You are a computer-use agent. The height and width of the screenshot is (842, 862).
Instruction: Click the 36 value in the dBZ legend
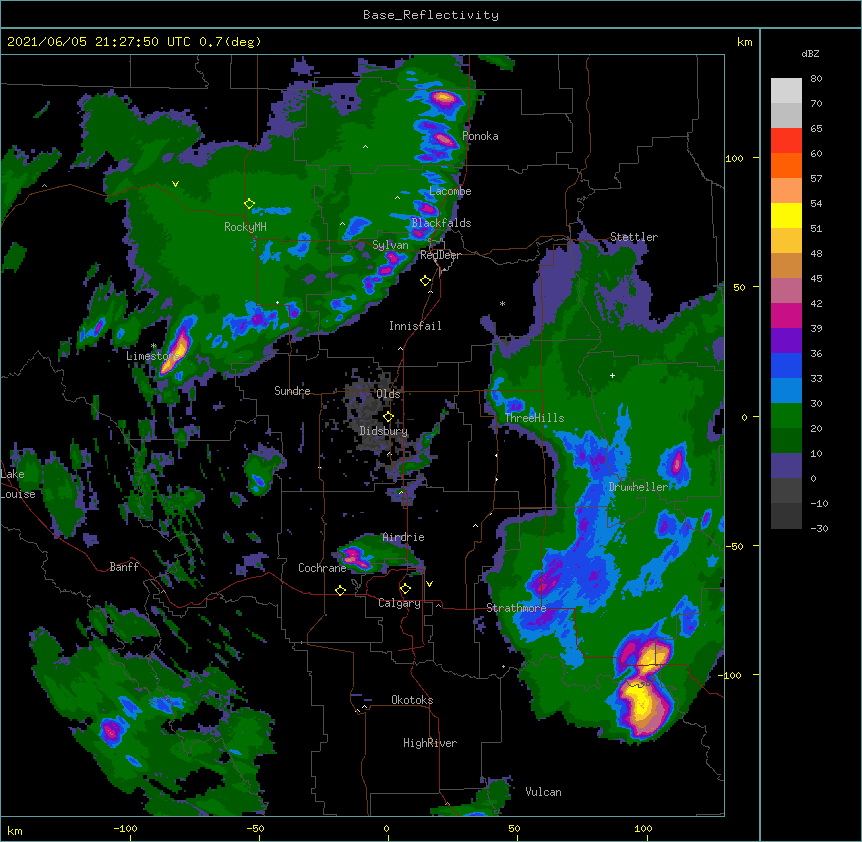pyautogui.click(x=816, y=353)
